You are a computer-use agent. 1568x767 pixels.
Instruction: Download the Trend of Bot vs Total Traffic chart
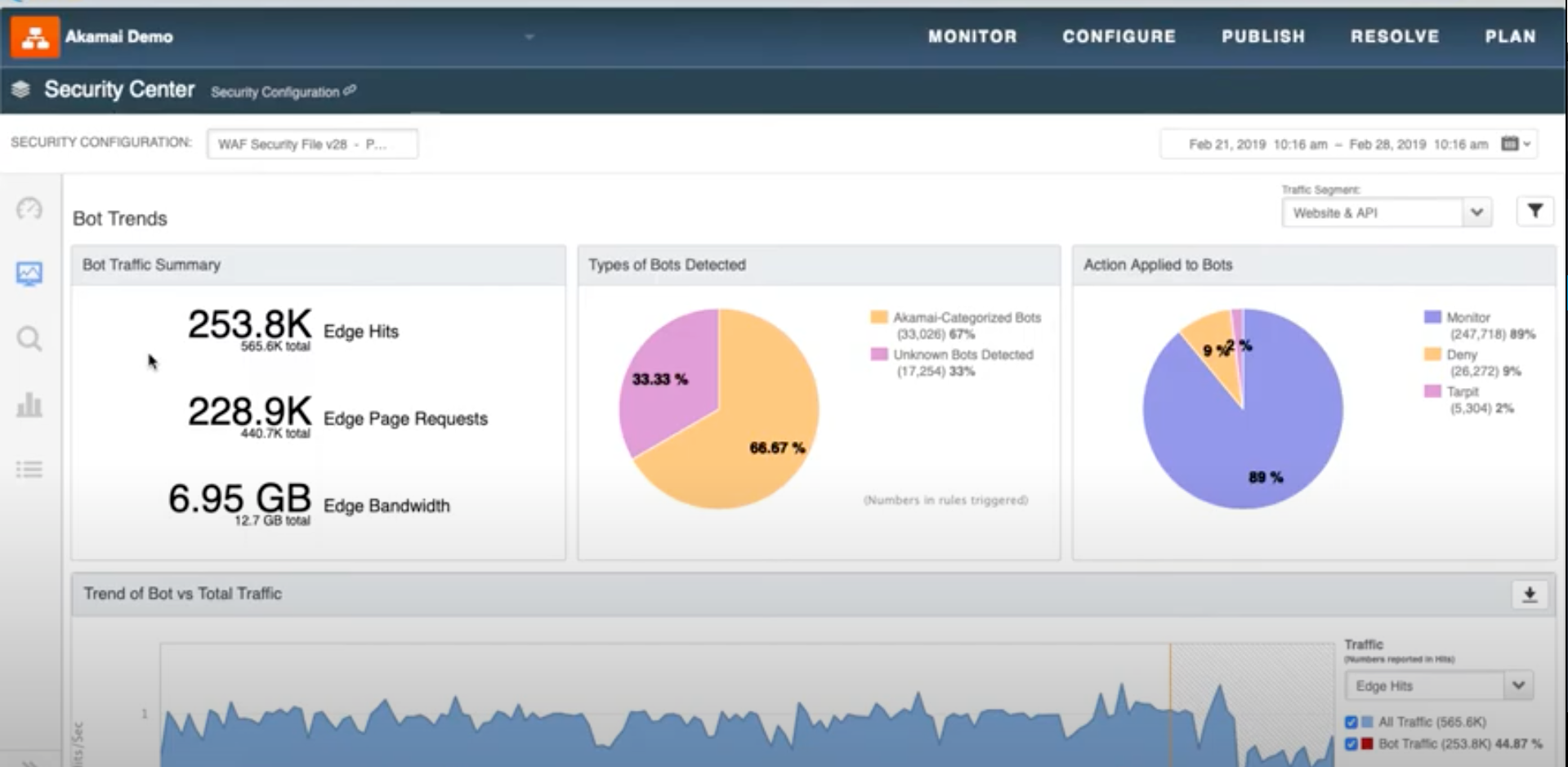(x=1530, y=594)
